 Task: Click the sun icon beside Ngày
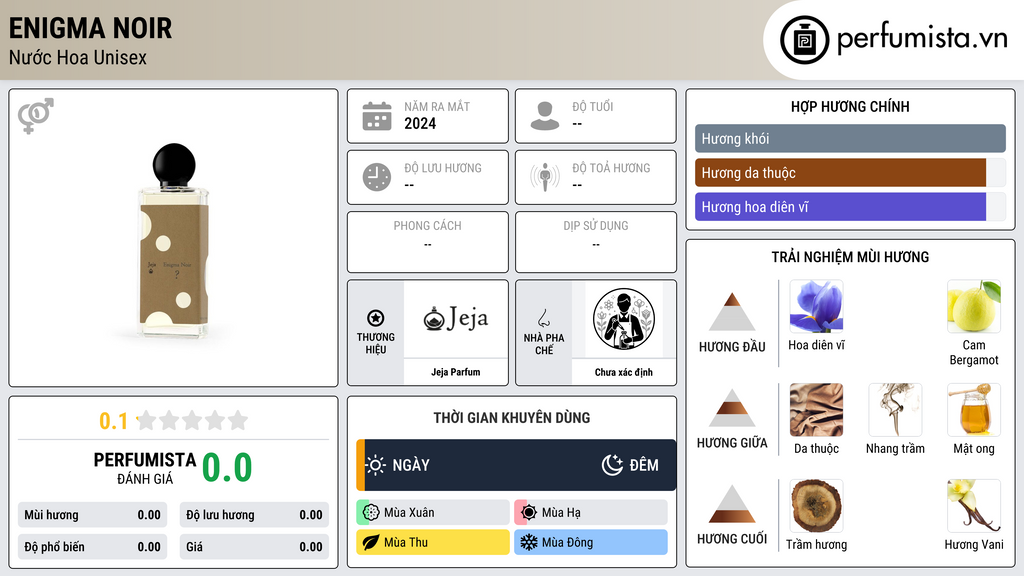click(x=376, y=465)
